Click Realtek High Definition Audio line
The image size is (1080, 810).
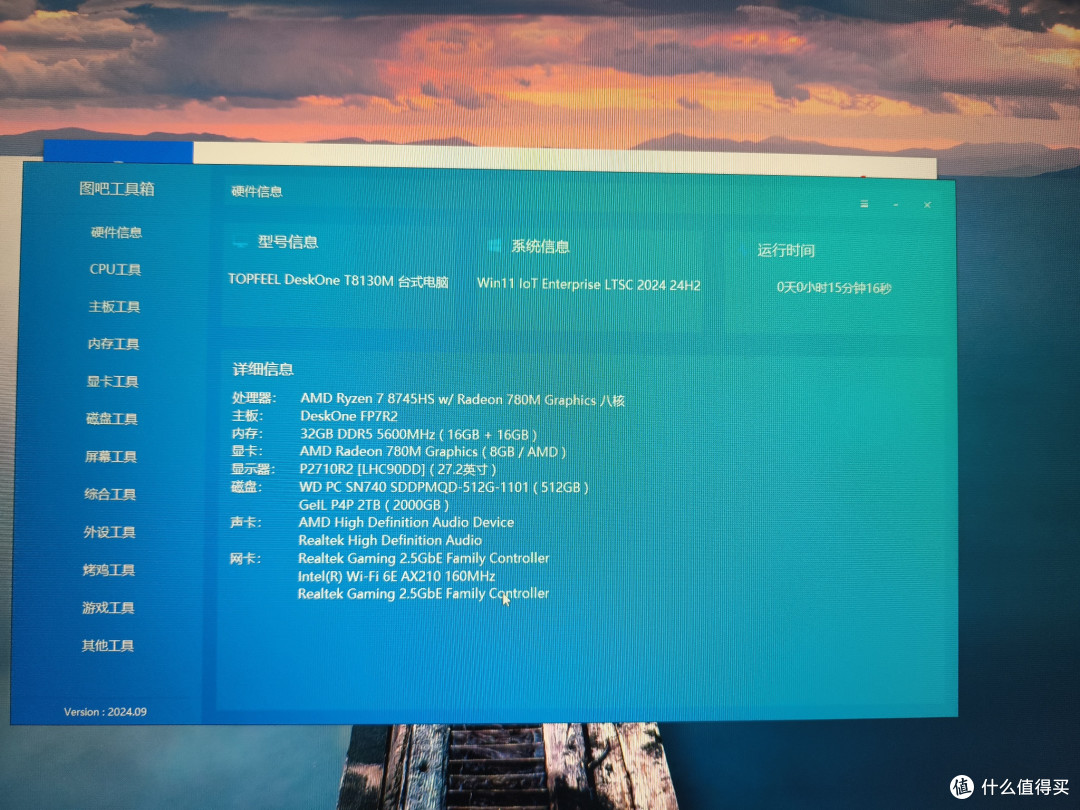coord(390,540)
